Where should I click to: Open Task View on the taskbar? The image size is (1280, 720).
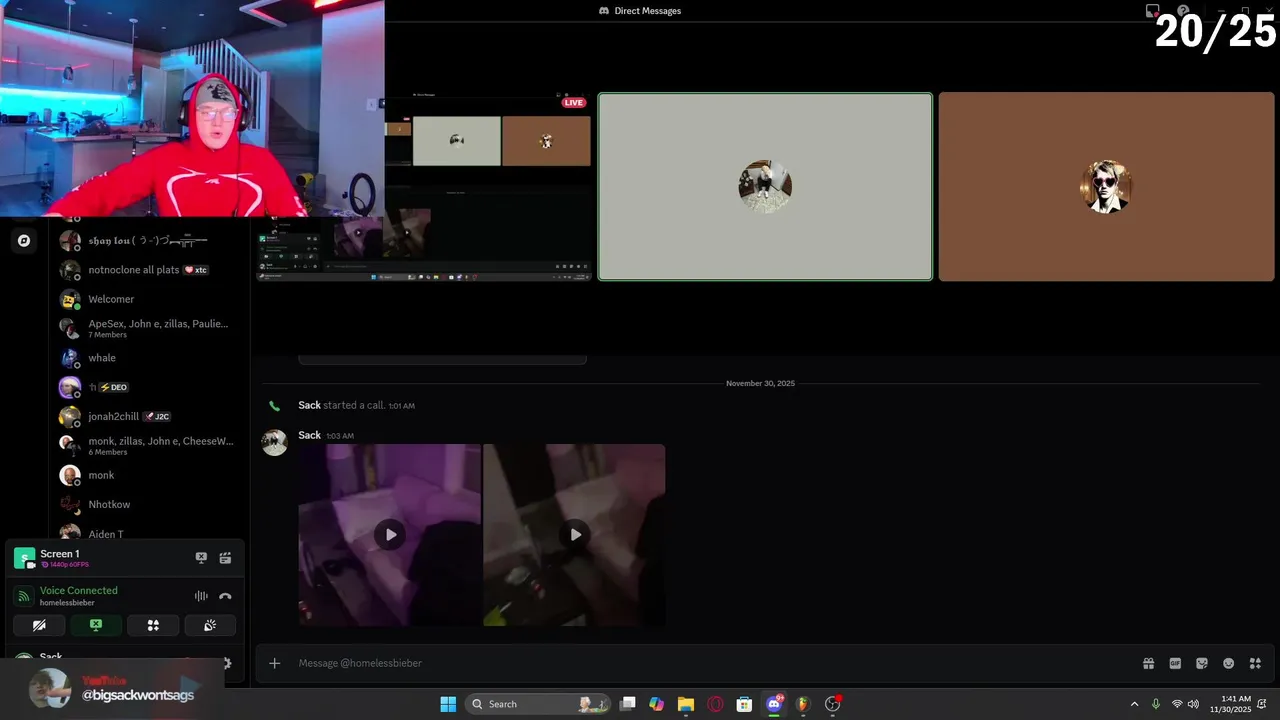(628, 704)
